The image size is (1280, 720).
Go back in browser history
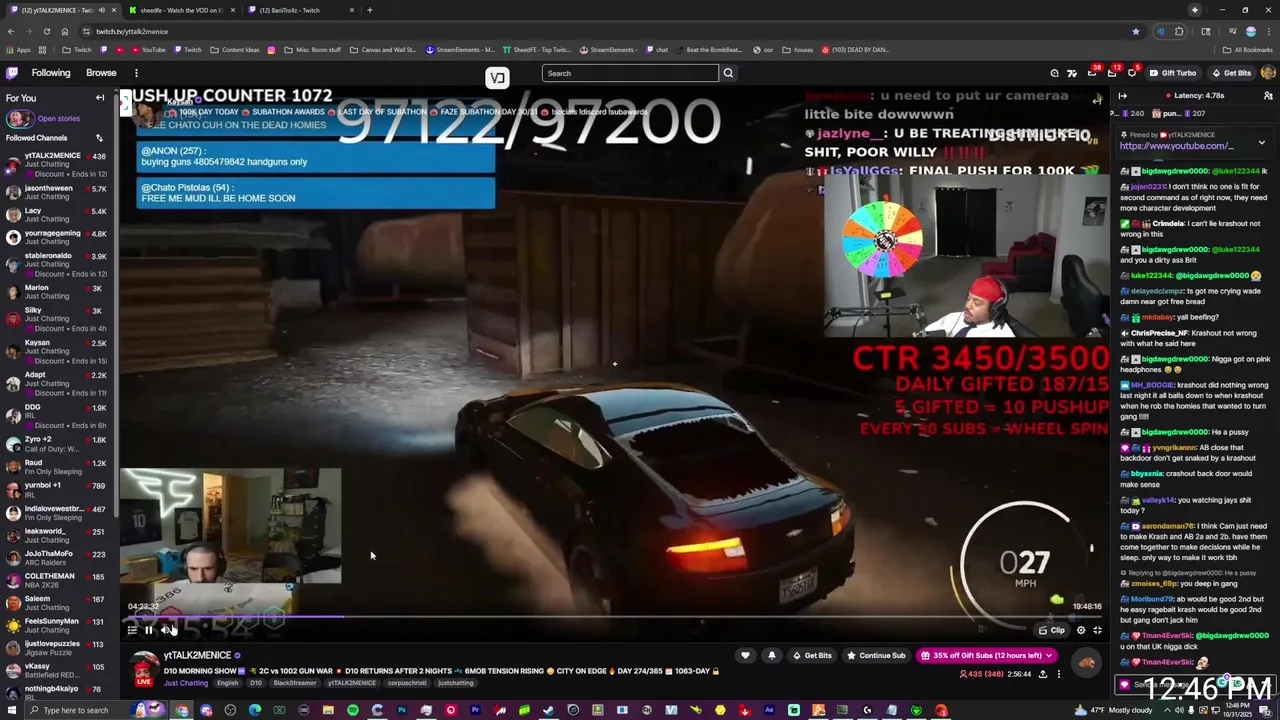tap(10, 31)
